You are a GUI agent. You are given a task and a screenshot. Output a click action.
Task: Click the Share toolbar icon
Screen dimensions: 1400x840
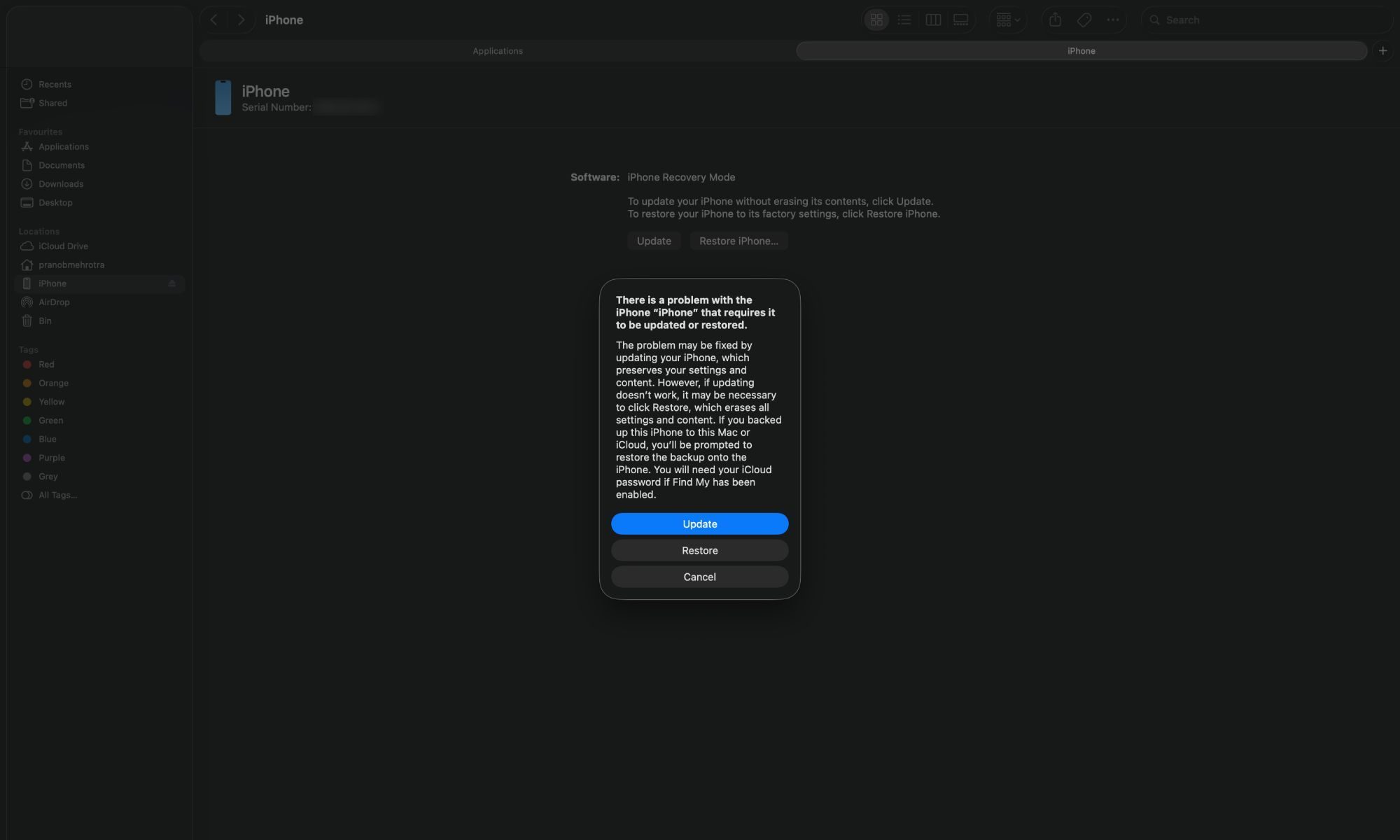pyautogui.click(x=1056, y=20)
